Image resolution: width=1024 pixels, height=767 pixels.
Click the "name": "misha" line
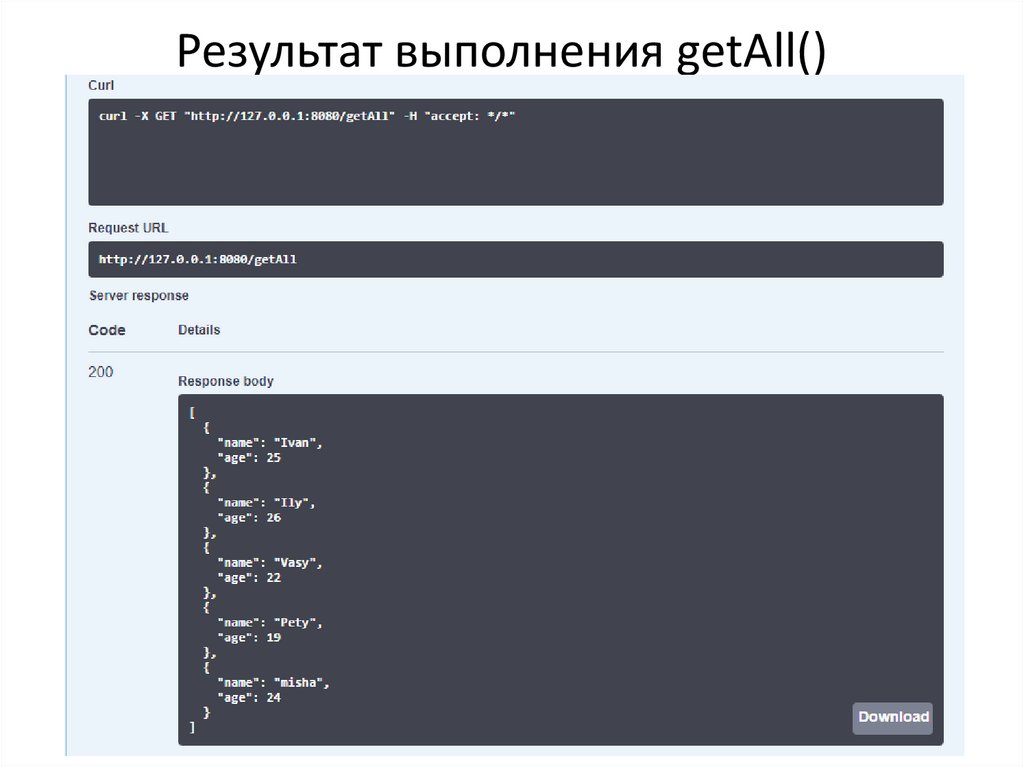tap(273, 683)
